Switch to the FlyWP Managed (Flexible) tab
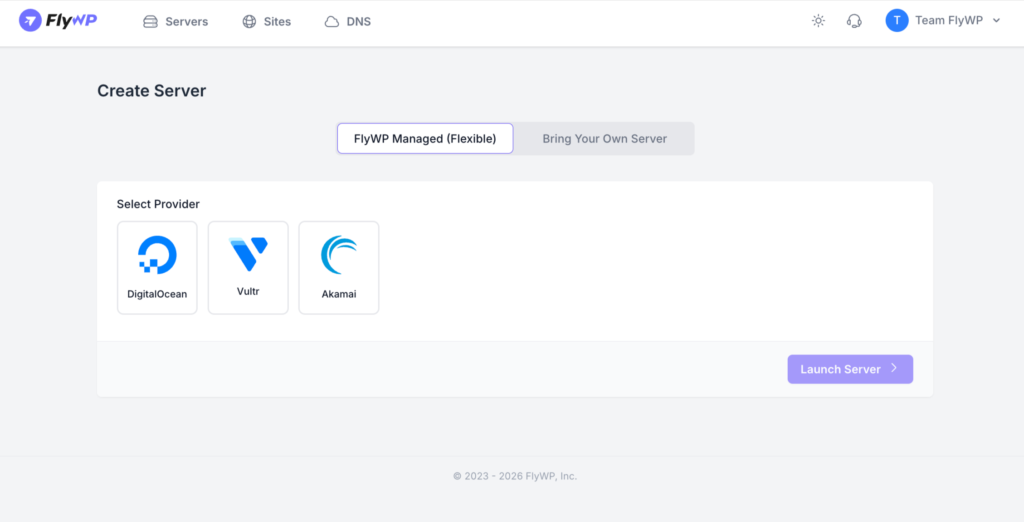1024x522 pixels. 425,139
